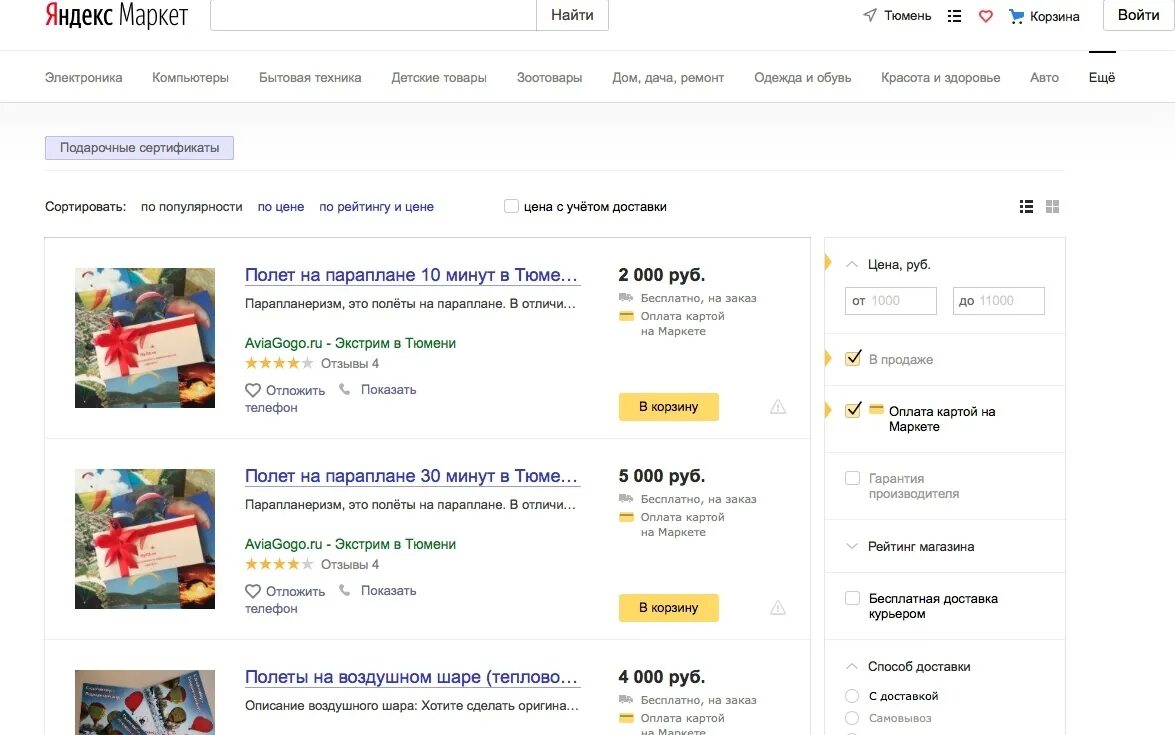
Task: Open the 'Одежда и обувь' category
Action: click(803, 77)
